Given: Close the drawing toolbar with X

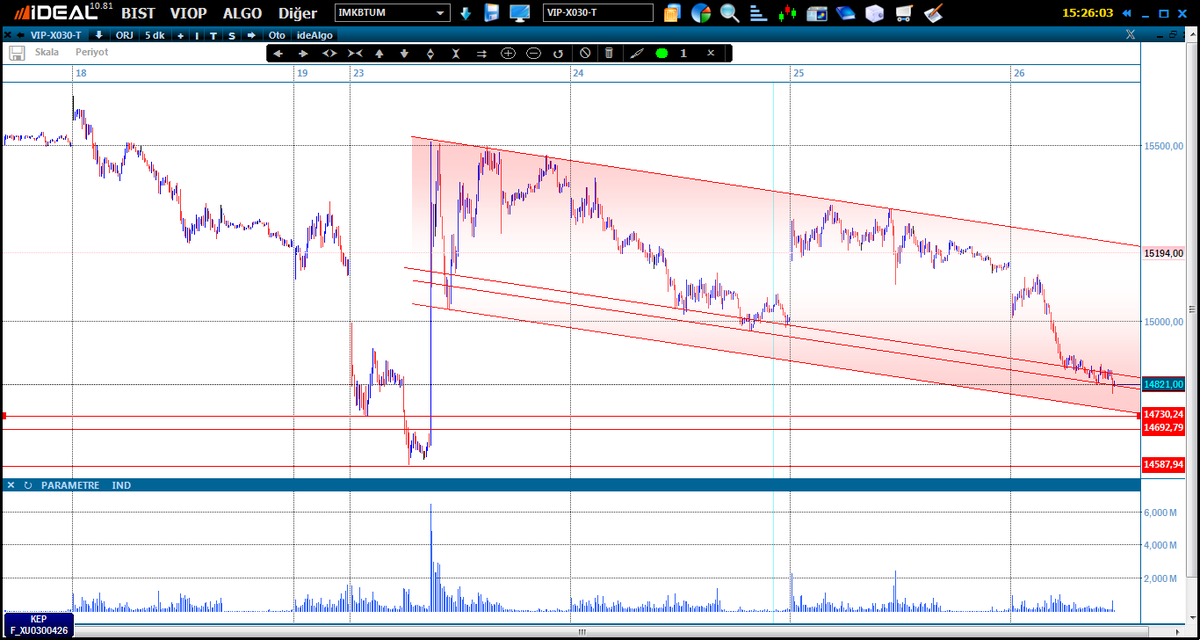Looking at the screenshot, I should (711, 53).
